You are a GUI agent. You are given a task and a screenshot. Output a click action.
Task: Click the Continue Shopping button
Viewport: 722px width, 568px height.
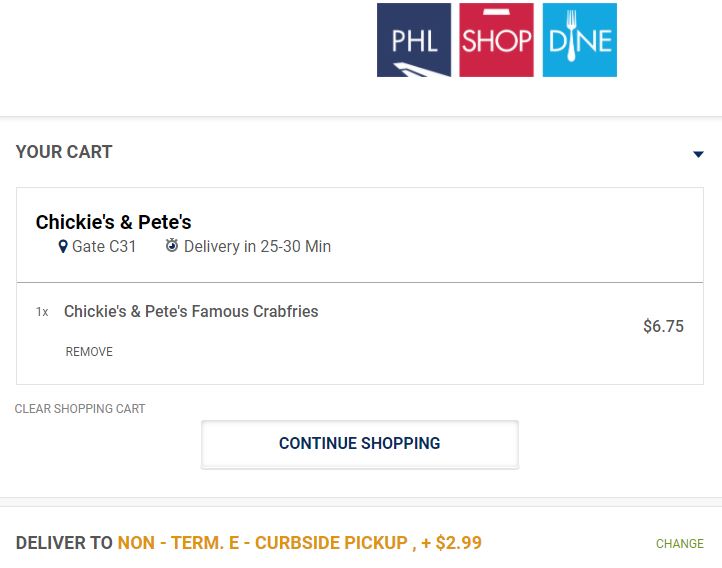click(360, 444)
